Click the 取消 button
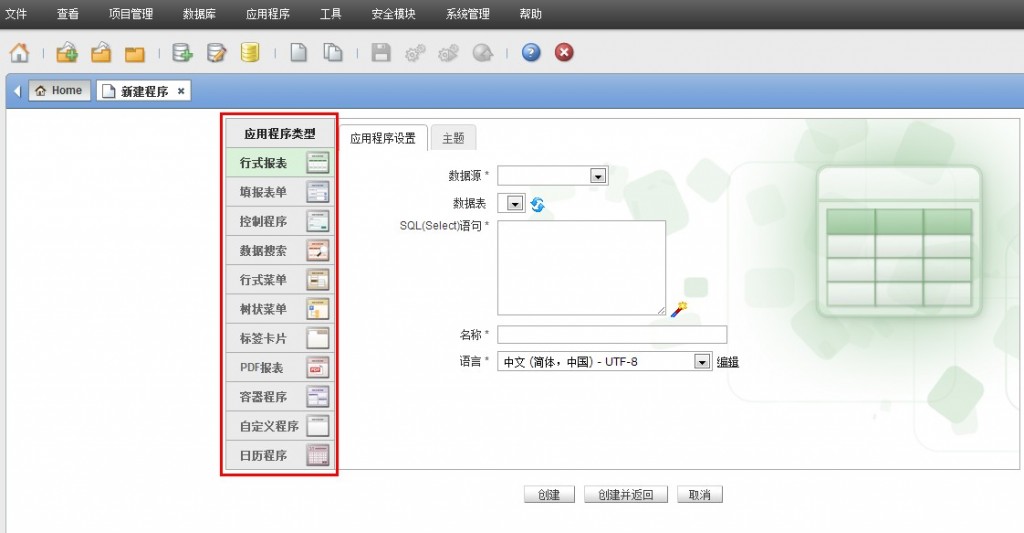Viewport: 1024px width, 533px height. tap(699, 494)
